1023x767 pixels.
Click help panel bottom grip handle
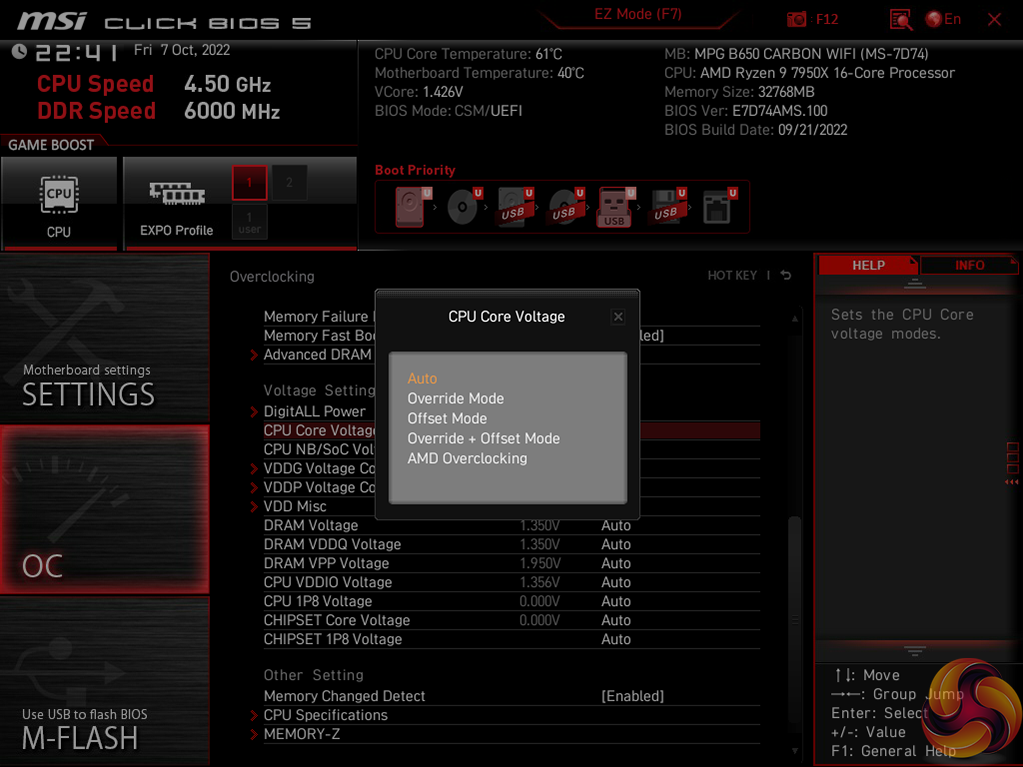pyautogui.click(x=915, y=650)
